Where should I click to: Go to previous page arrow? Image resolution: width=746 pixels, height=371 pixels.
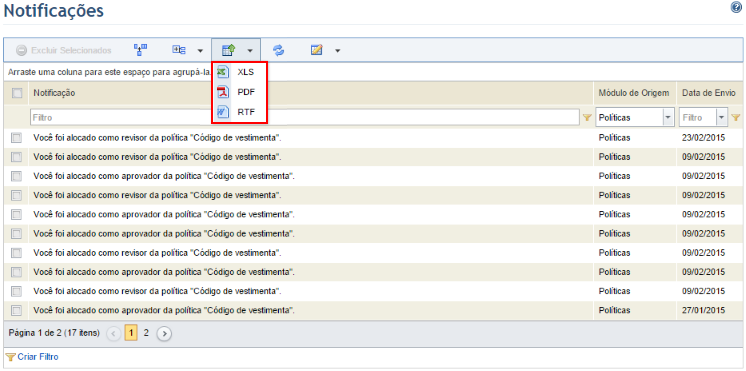[114, 334]
